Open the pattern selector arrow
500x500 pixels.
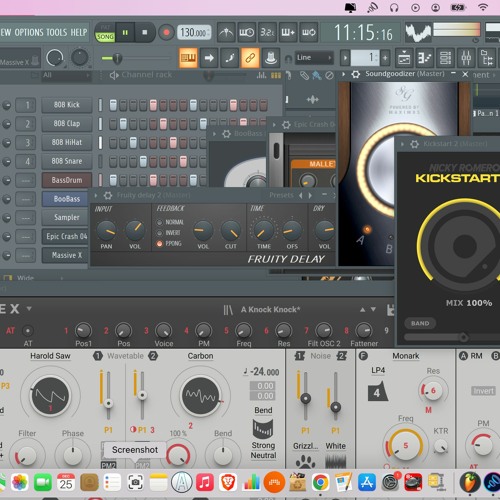[345, 58]
